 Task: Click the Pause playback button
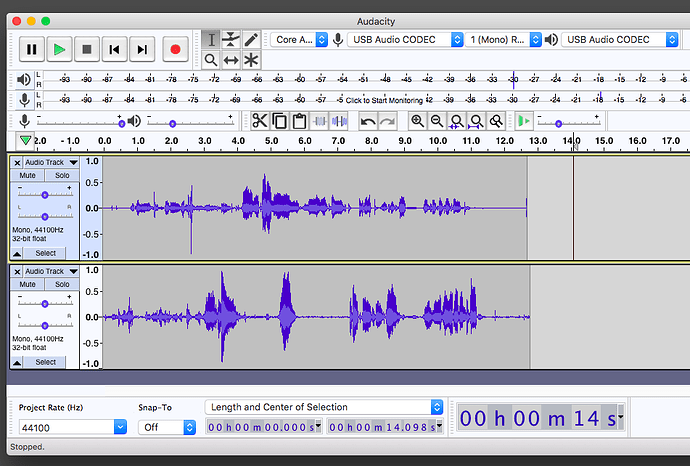click(x=32, y=49)
